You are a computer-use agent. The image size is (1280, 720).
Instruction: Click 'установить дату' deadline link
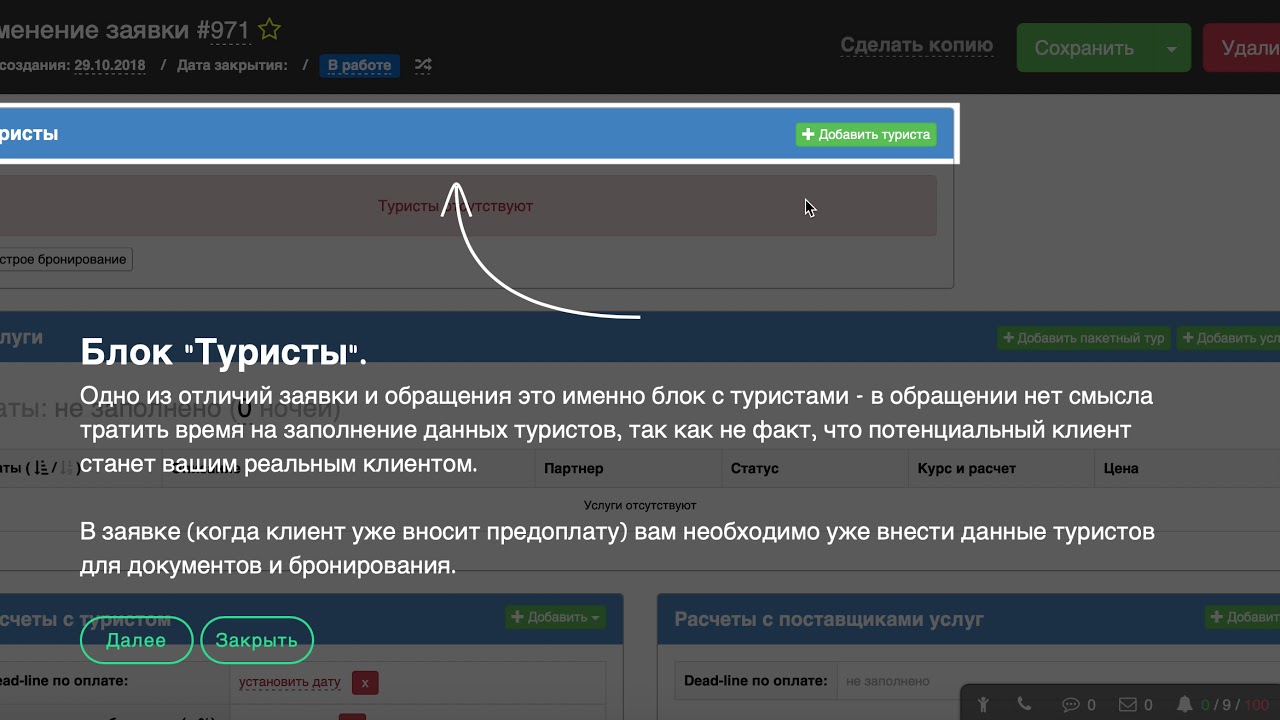point(290,682)
